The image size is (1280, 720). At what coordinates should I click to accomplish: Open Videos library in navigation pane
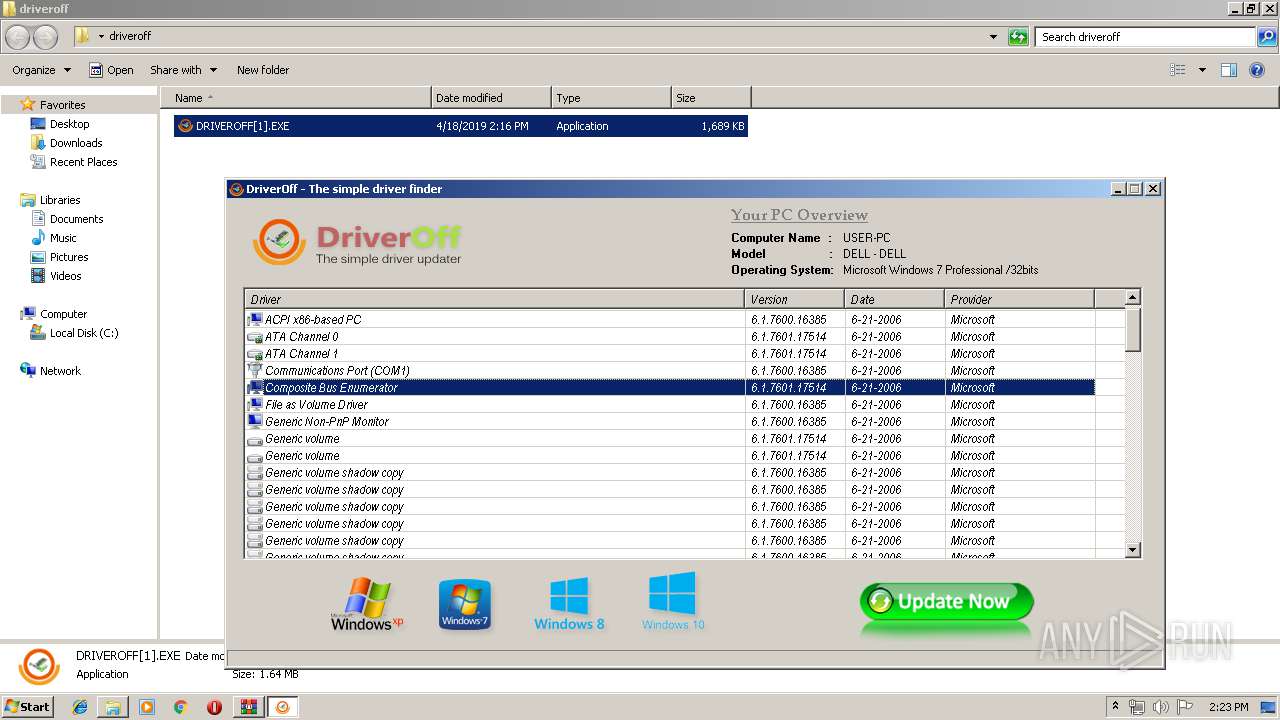[65, 276]
